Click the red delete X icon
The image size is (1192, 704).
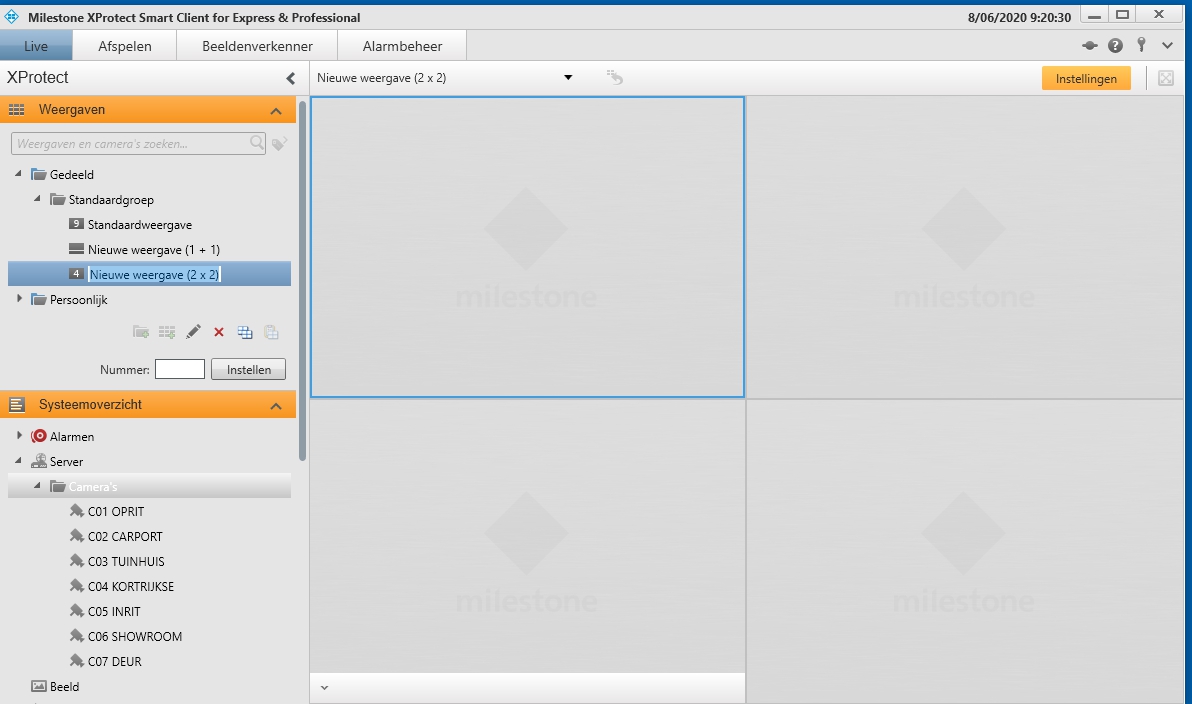219,332
